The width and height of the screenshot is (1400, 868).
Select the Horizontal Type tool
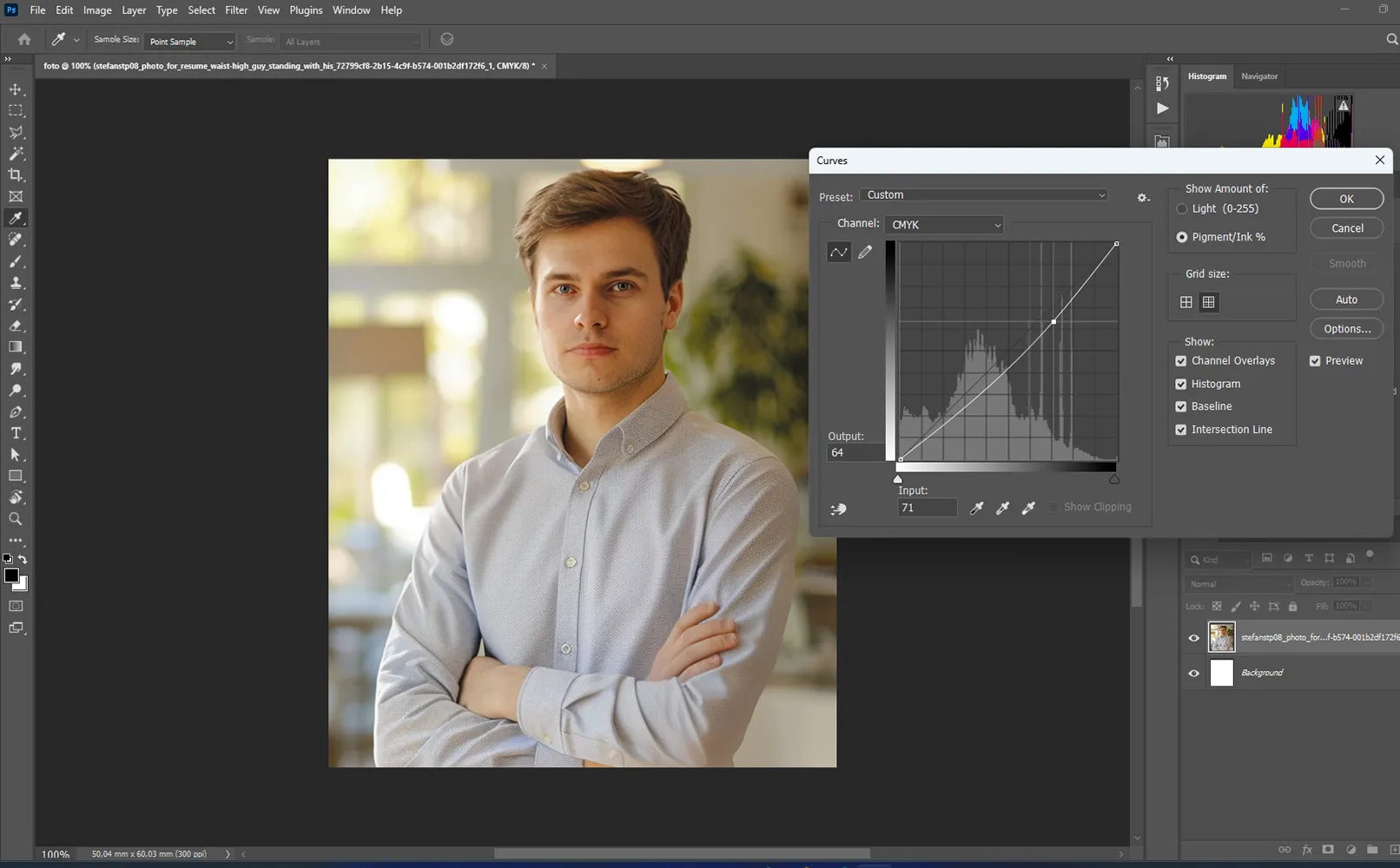pyautogui.click(x=16, y=433)
